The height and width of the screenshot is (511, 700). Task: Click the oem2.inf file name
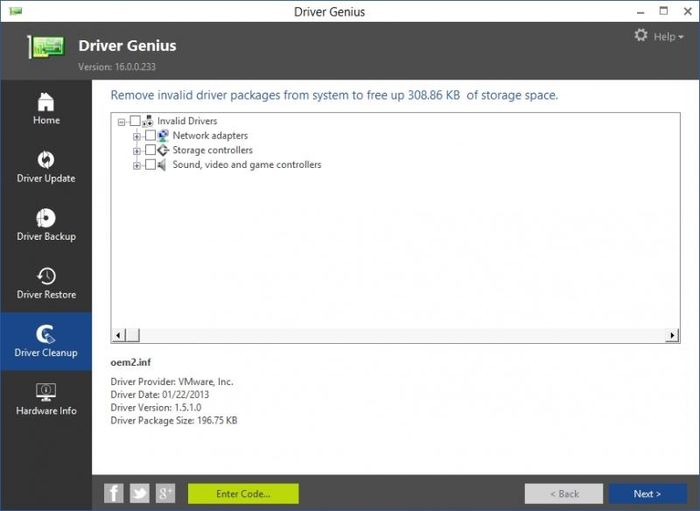[130, 362]
